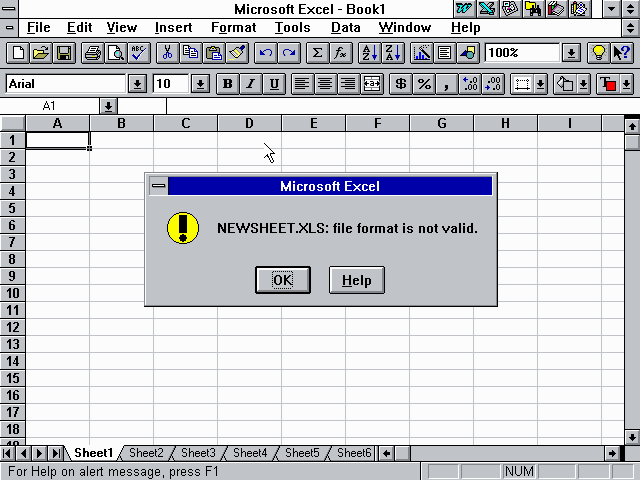
Task: Click OK in the error dialog
Action: [283, 280]
